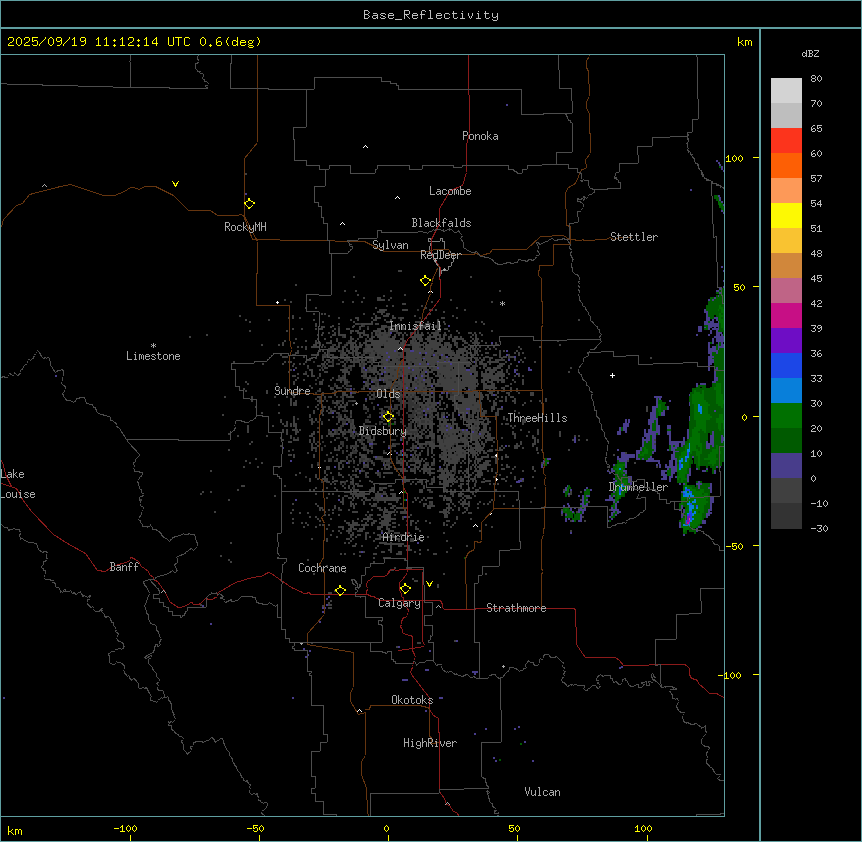Pick the red 65 dBZ legend swatch
This screenshot has height=842, width=862.
786,141
